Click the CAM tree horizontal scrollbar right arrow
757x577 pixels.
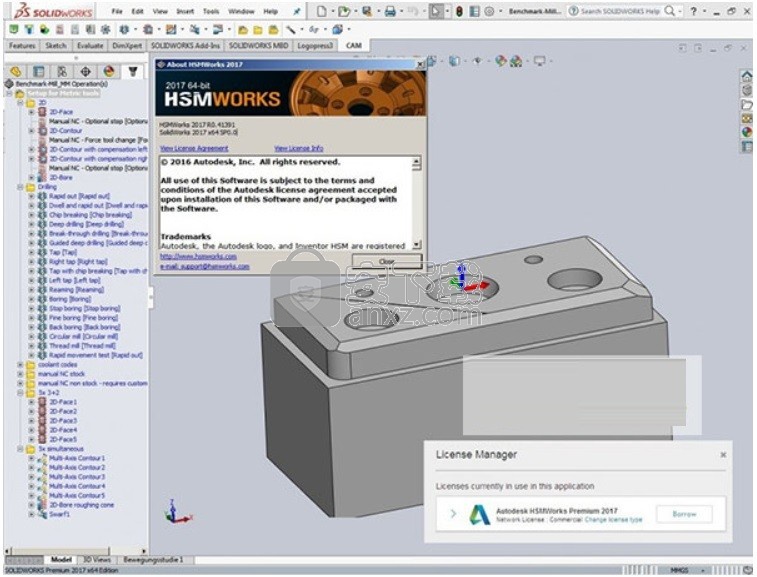point(144,551)
